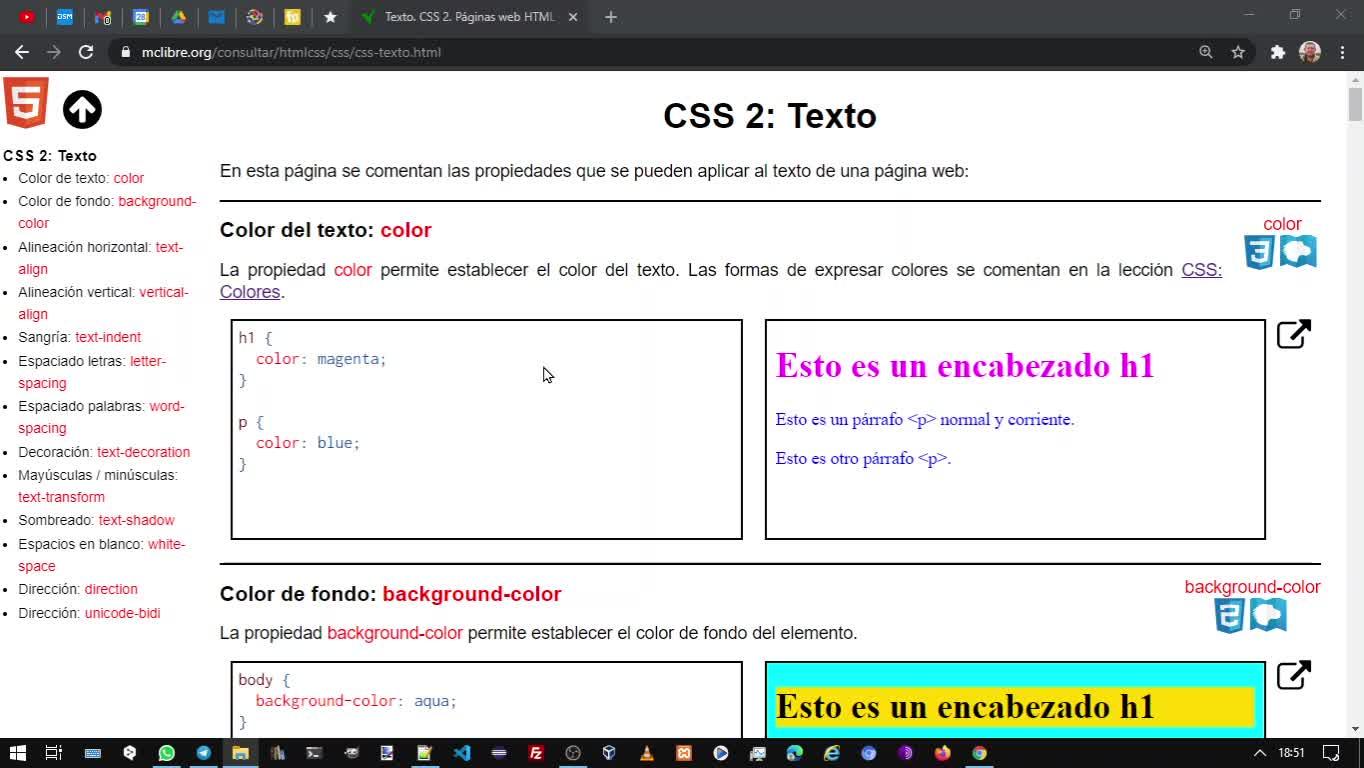The width and height of the screenshot is (1364, 768).
Task: Switch to the pinned Google Drive tab
Action: [178, 16]
